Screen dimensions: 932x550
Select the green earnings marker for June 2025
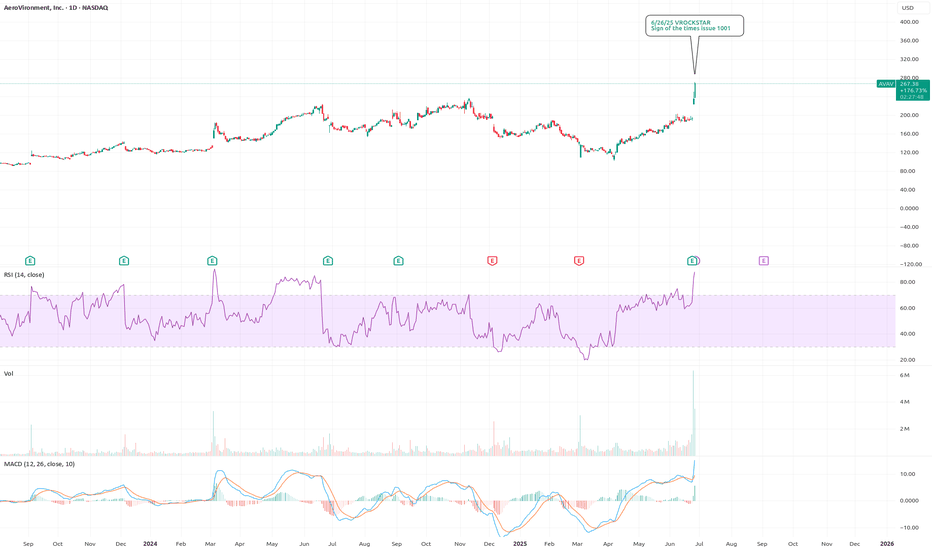click(x=692, y=260)
